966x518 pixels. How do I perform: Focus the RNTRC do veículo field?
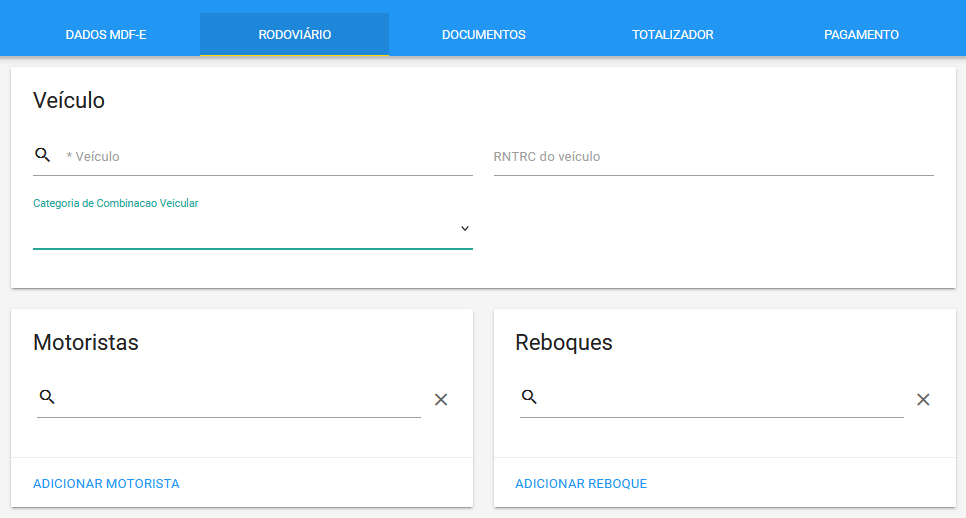(713, 156)
